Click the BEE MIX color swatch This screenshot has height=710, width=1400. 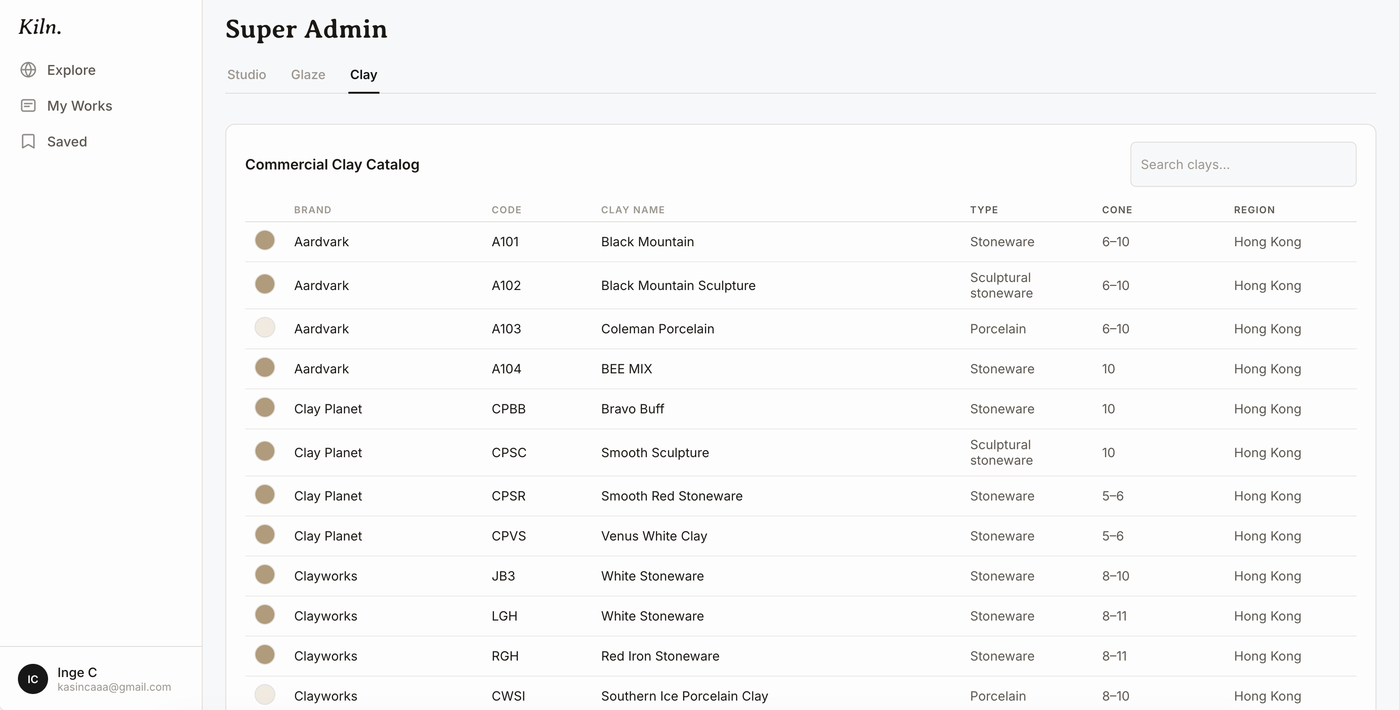(265, 367)
